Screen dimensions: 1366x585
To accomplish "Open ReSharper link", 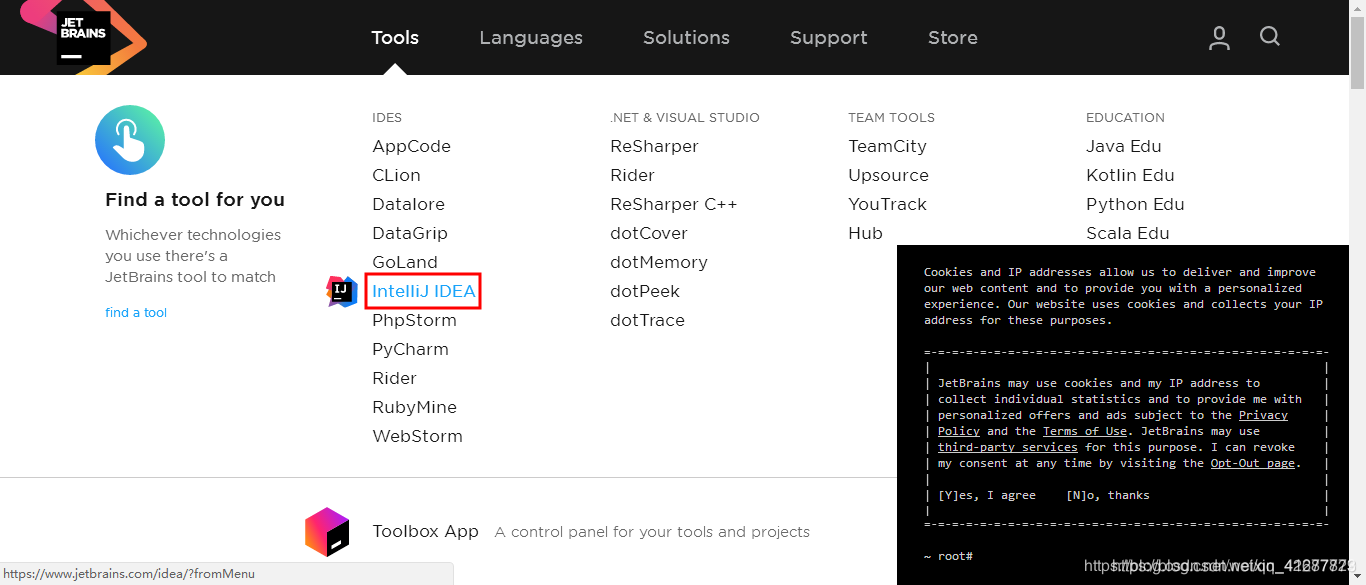I will click(655, 146).
